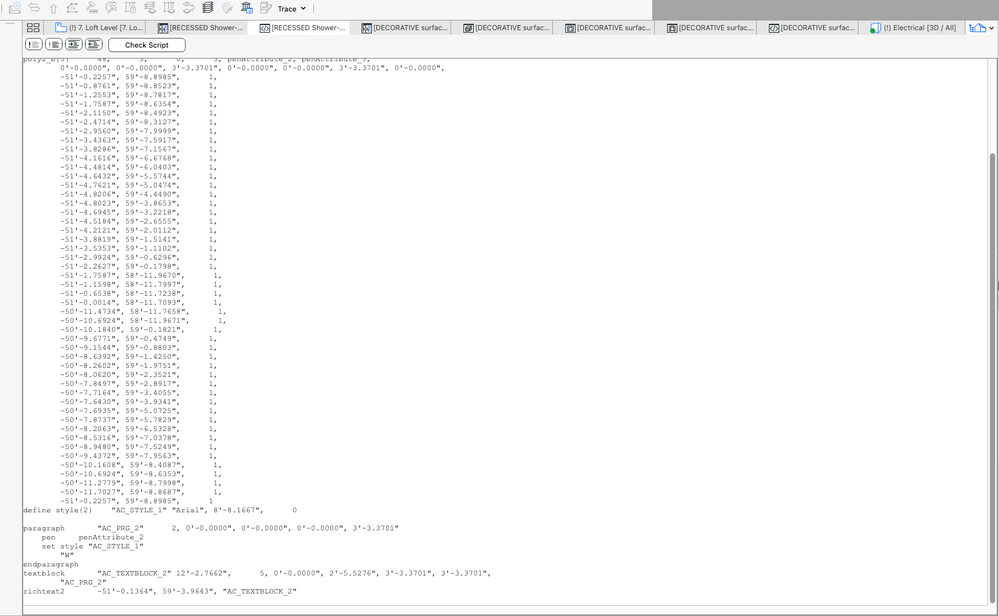
Task: Open the blue house view dropdown
Action: tap(981, 27)
